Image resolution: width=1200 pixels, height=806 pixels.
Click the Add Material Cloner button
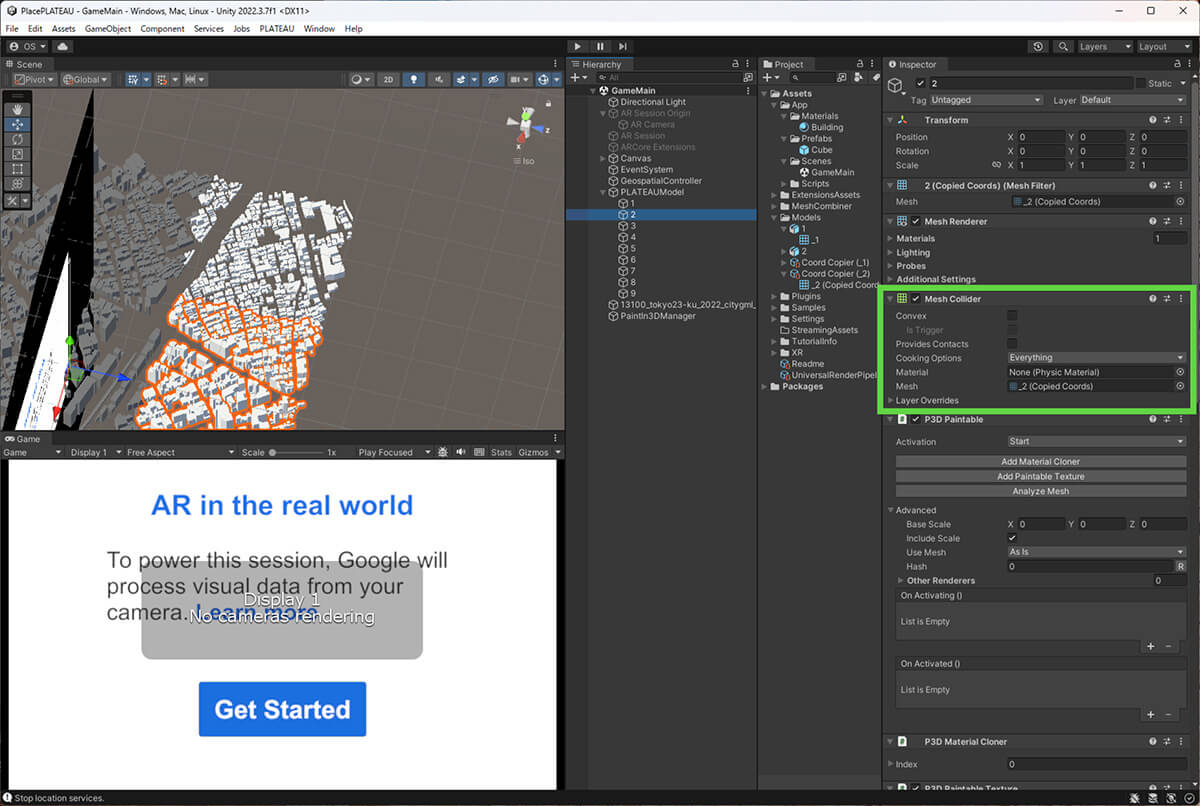pos(1040,462)
